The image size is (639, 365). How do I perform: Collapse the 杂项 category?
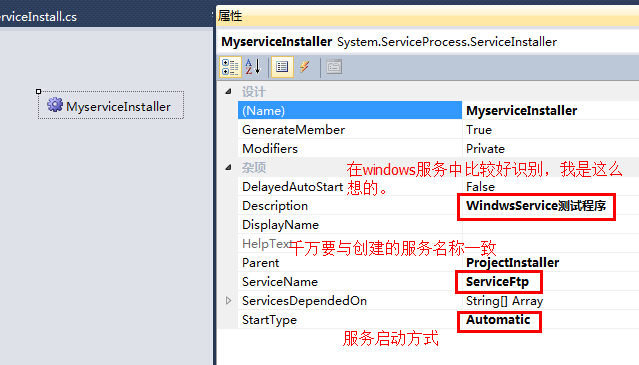click(x=228, y=167)
